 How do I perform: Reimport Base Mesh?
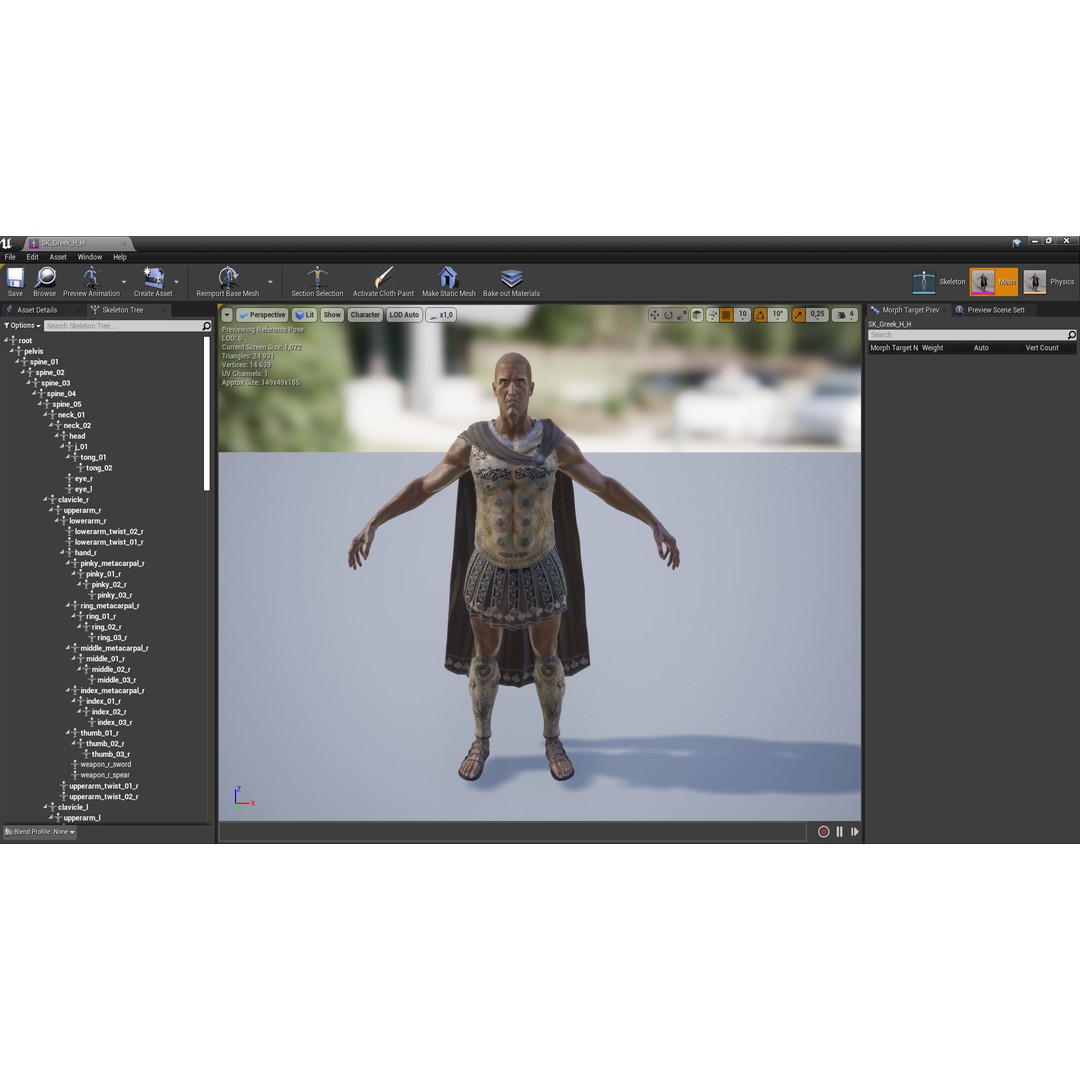click(228, 282)
